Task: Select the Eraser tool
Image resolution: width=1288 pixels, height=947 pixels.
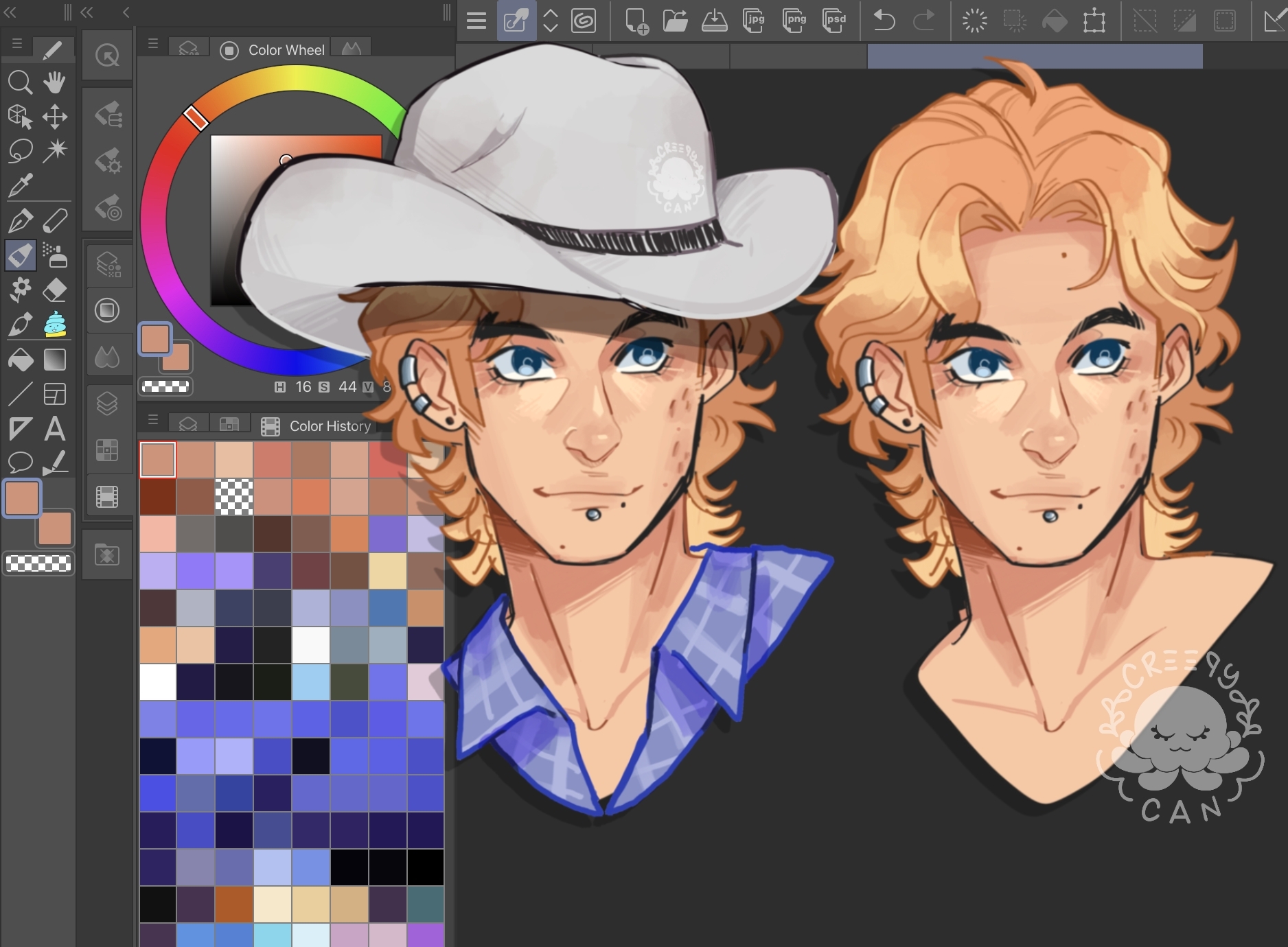Action: click(x=55, y=290)
